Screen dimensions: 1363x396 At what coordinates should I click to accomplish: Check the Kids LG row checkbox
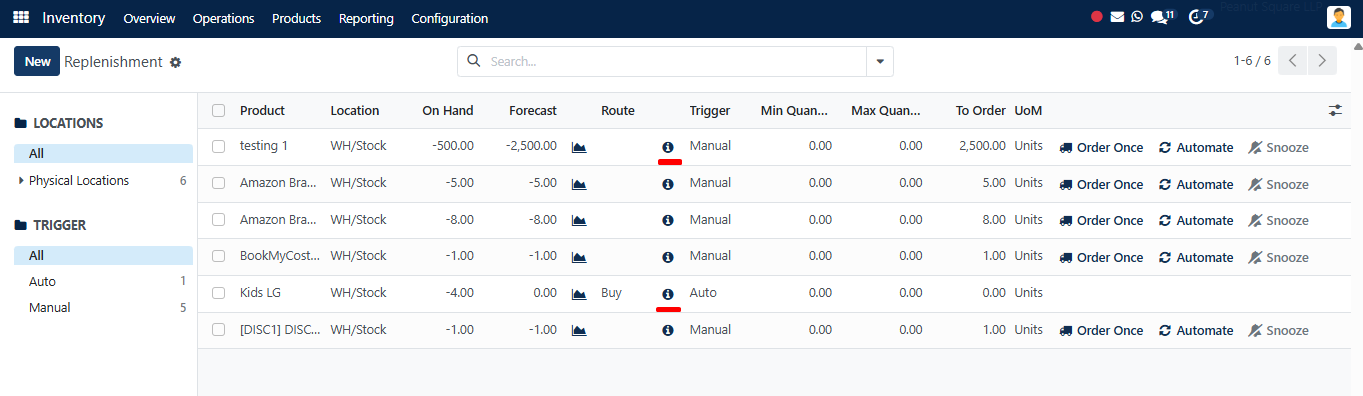tap(219, 293)
